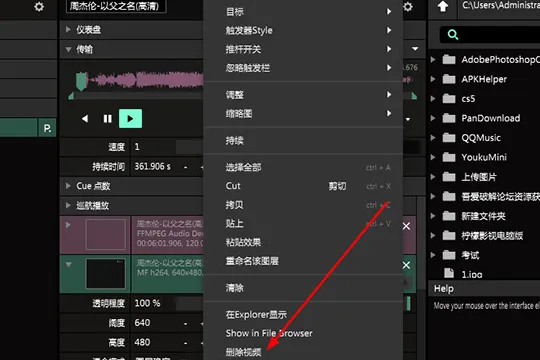
Task: Collapse the video track row triangle
Action: (x=69, y=264)
